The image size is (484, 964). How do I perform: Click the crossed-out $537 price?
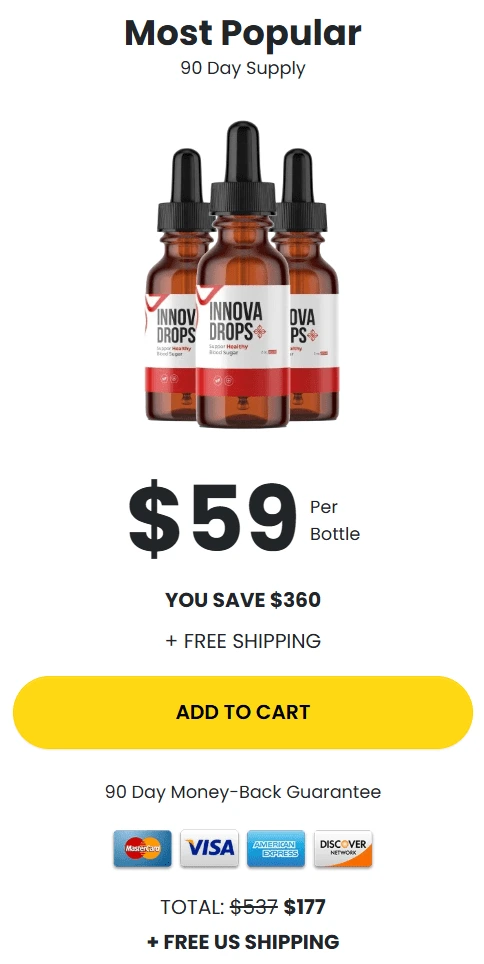coord(254,907)
